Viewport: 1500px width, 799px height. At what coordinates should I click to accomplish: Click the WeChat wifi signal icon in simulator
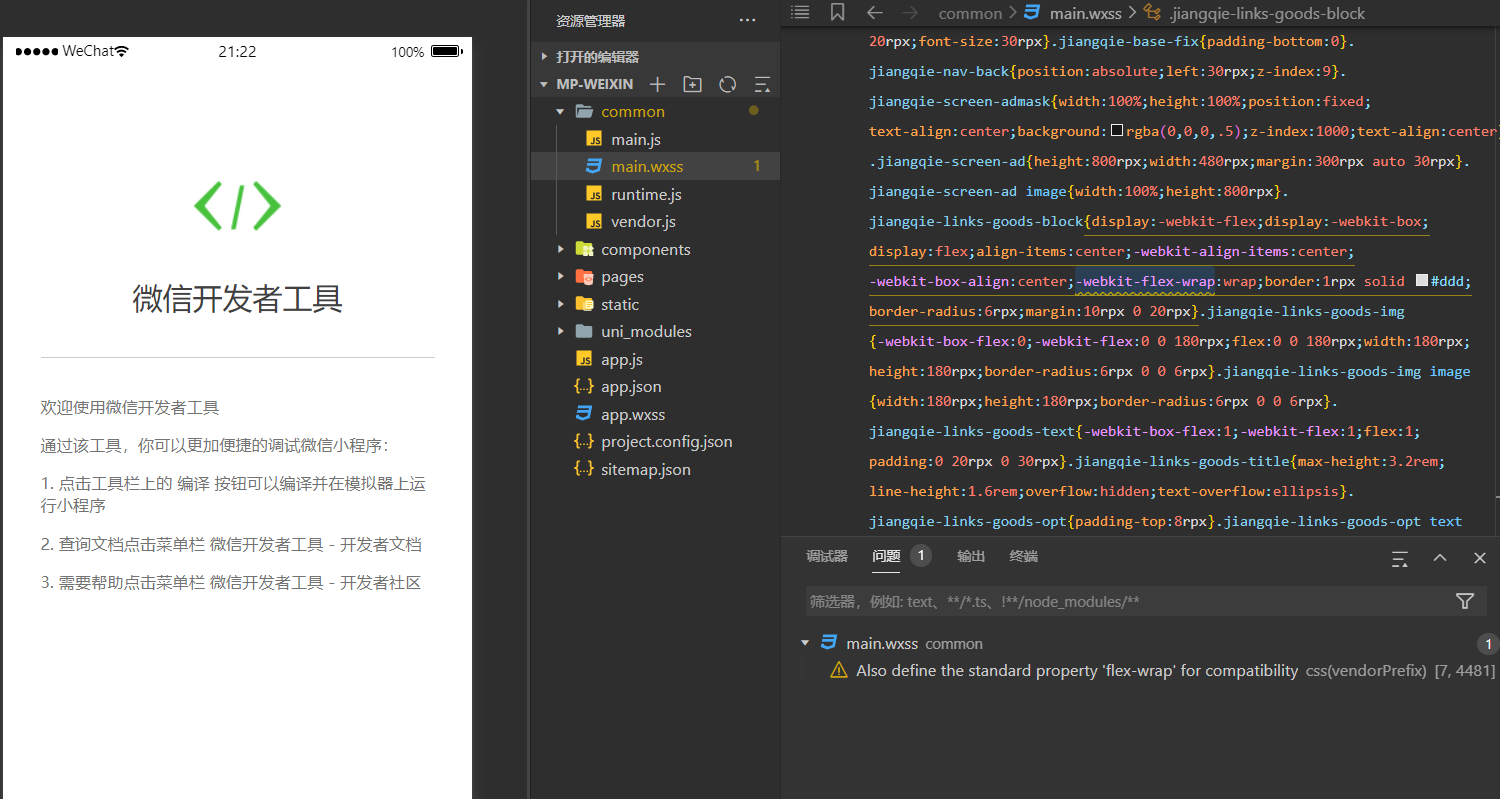[x=122, y=51]
